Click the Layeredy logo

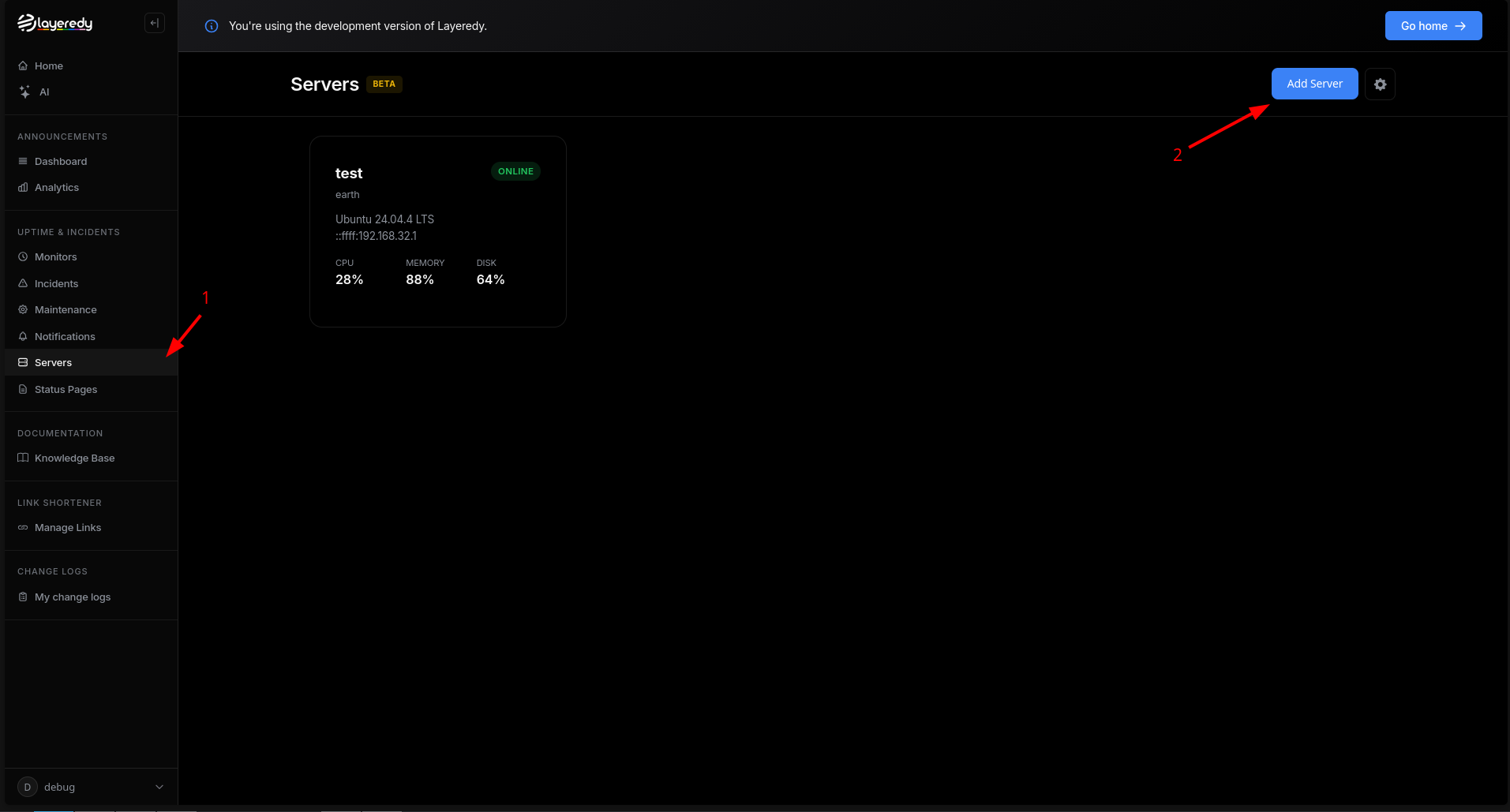tap(55, 24)
